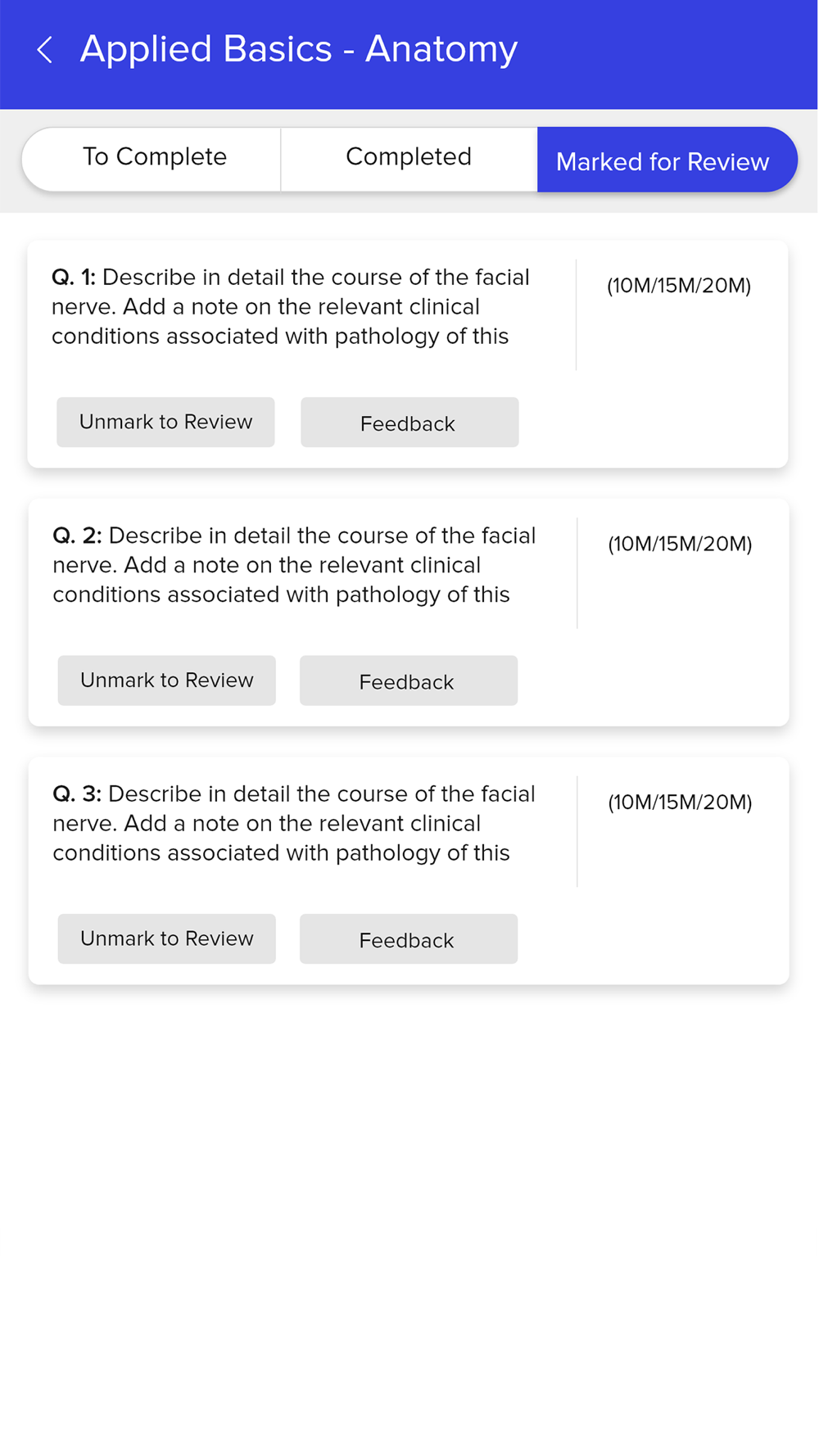Tap the back arrow icon
This screenshot has height=1456, width=819.
pos(45,50)
